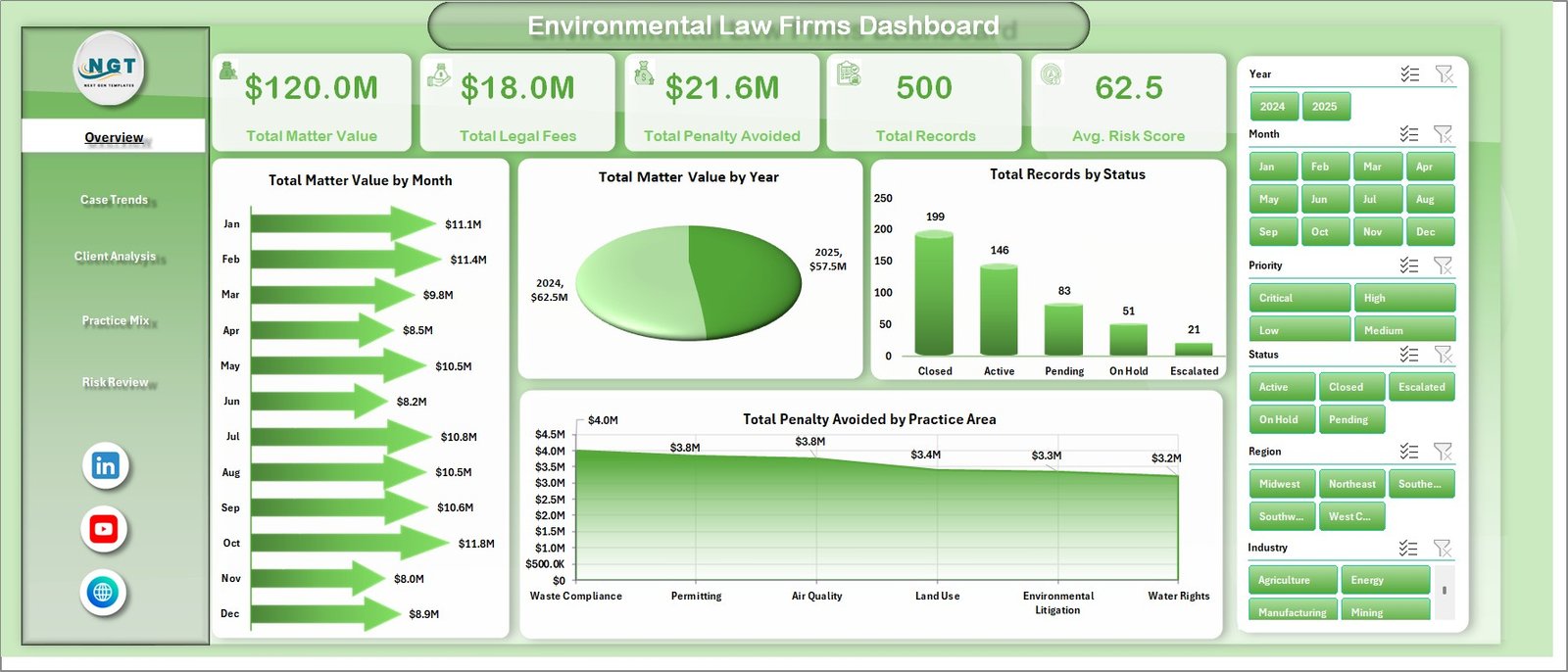This screenshot has width=1568, height=672.
Task: Toggle multi-select in Year slicer
Action: tap(1409, 74)
